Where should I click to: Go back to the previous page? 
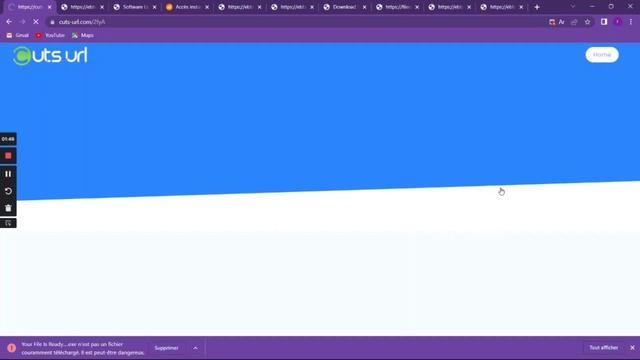[9, 22]
